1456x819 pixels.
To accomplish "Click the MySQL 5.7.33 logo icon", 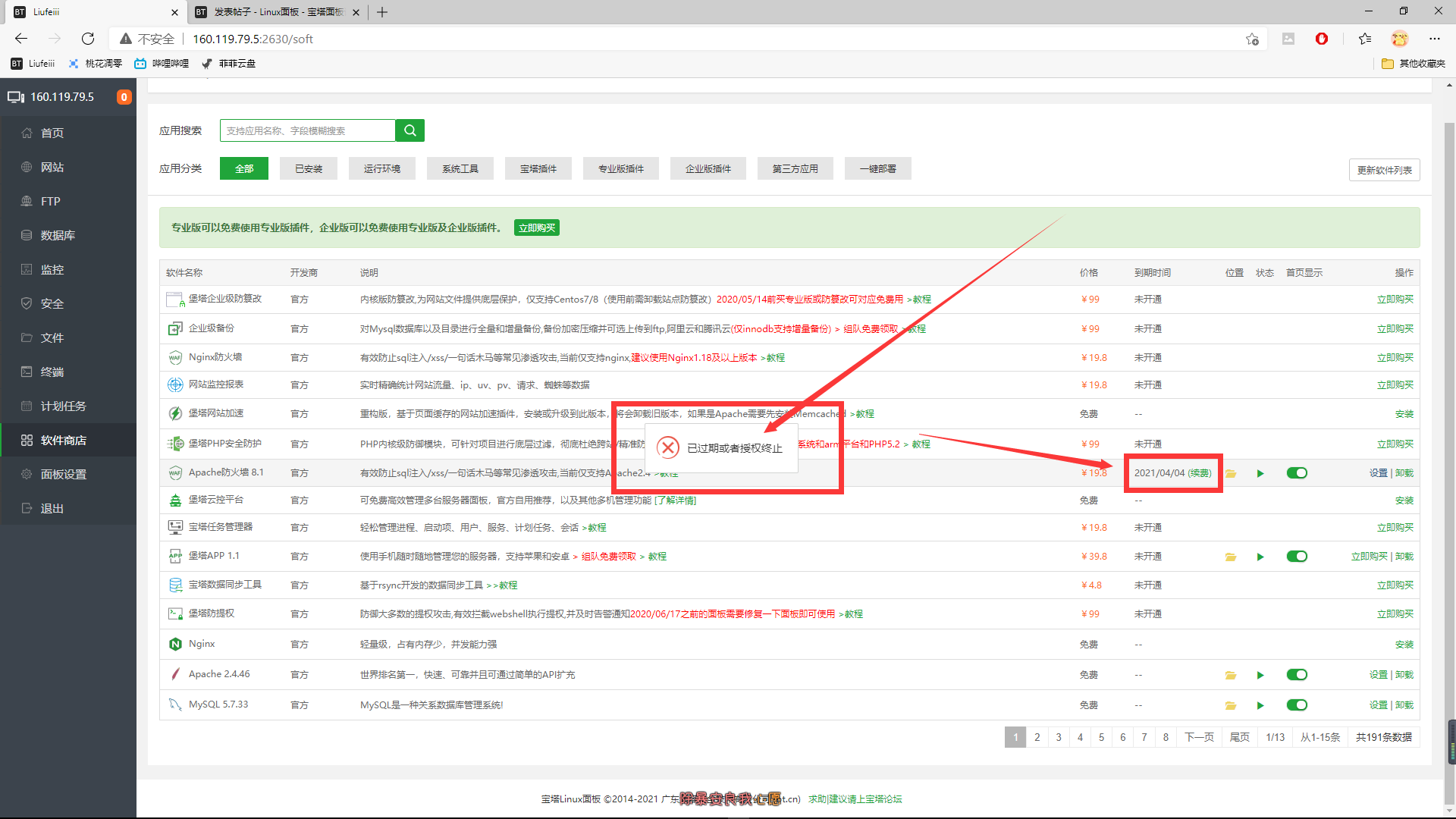I will pos(175,704).
